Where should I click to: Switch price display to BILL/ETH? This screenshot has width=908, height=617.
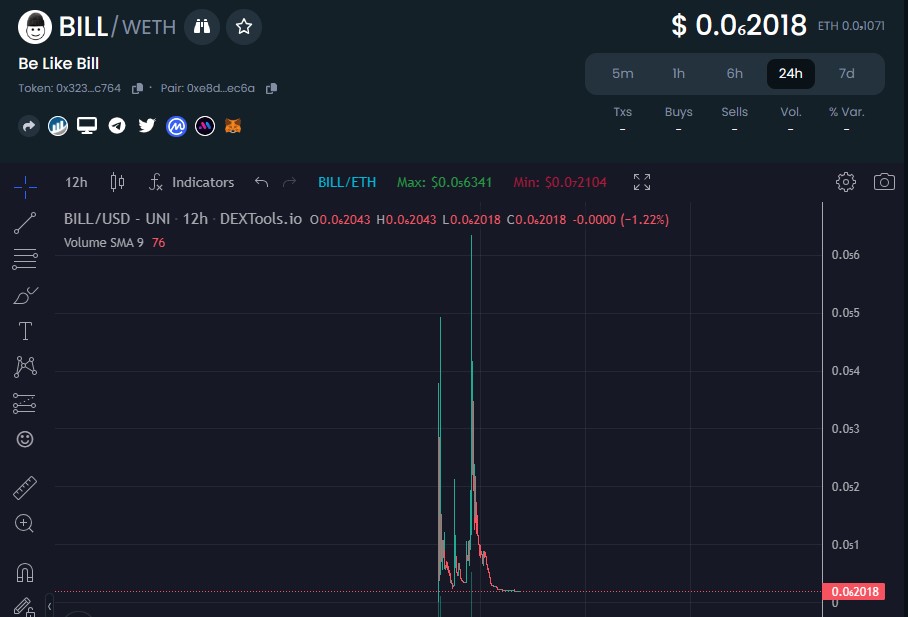click(347, 182)
